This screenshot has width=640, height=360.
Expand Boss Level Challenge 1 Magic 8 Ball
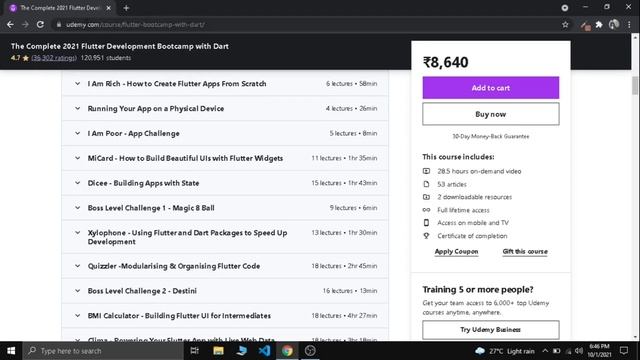[225, 208]
